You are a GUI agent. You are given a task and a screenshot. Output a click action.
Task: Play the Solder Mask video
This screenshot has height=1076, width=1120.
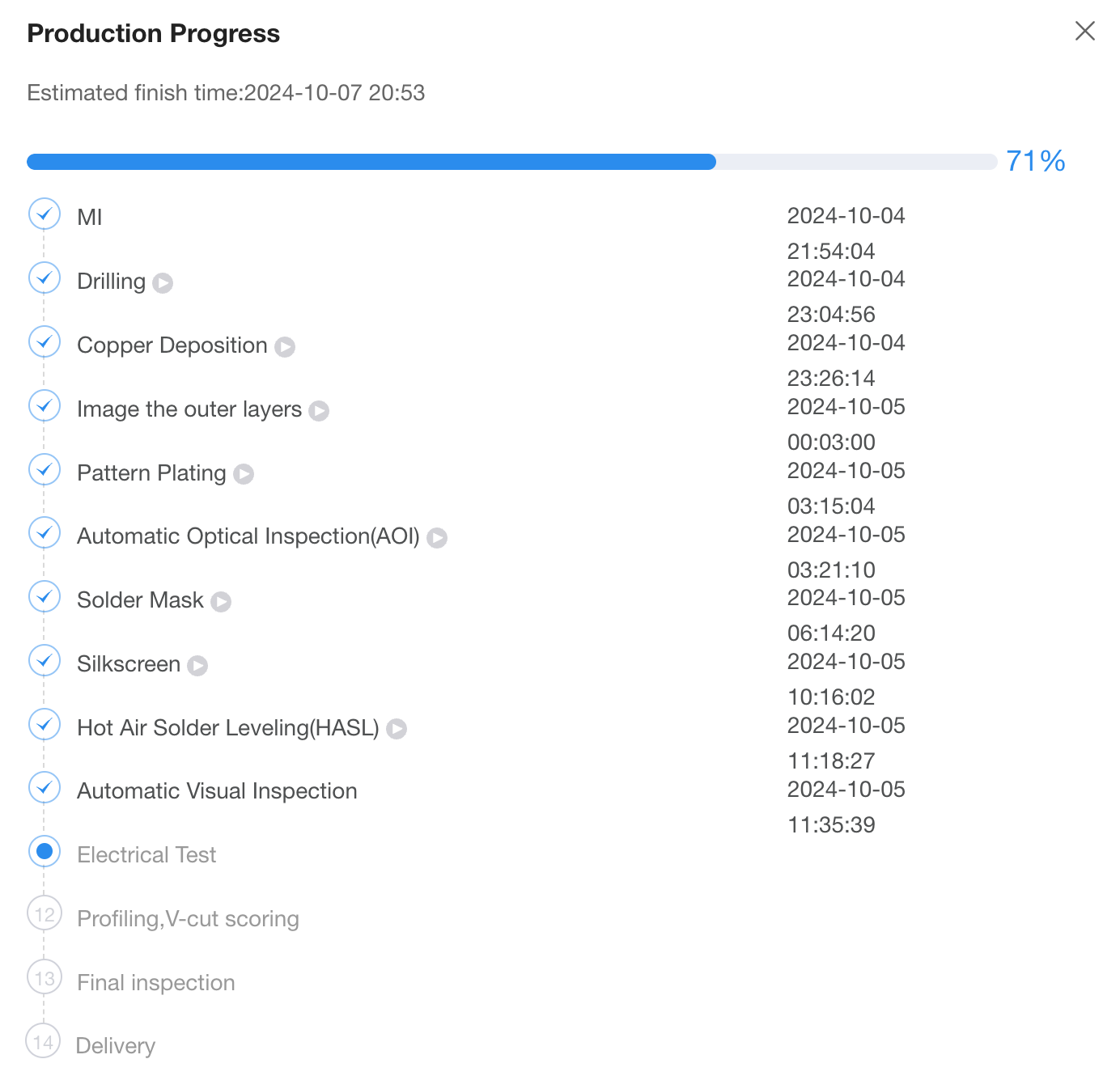(x=221, y=602)
